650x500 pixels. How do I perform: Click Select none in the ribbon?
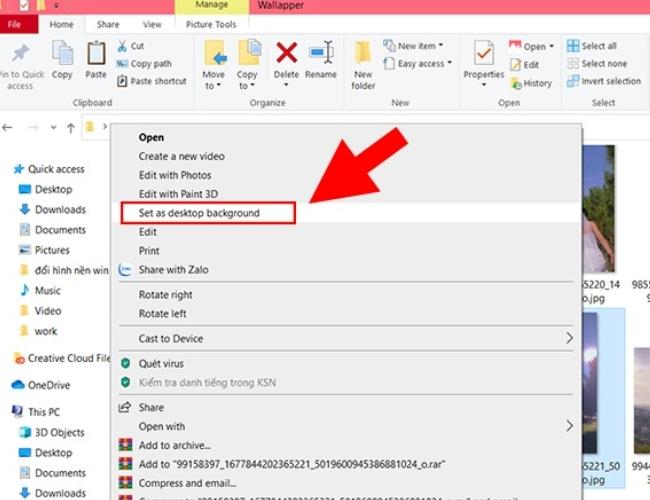point(597,63)
